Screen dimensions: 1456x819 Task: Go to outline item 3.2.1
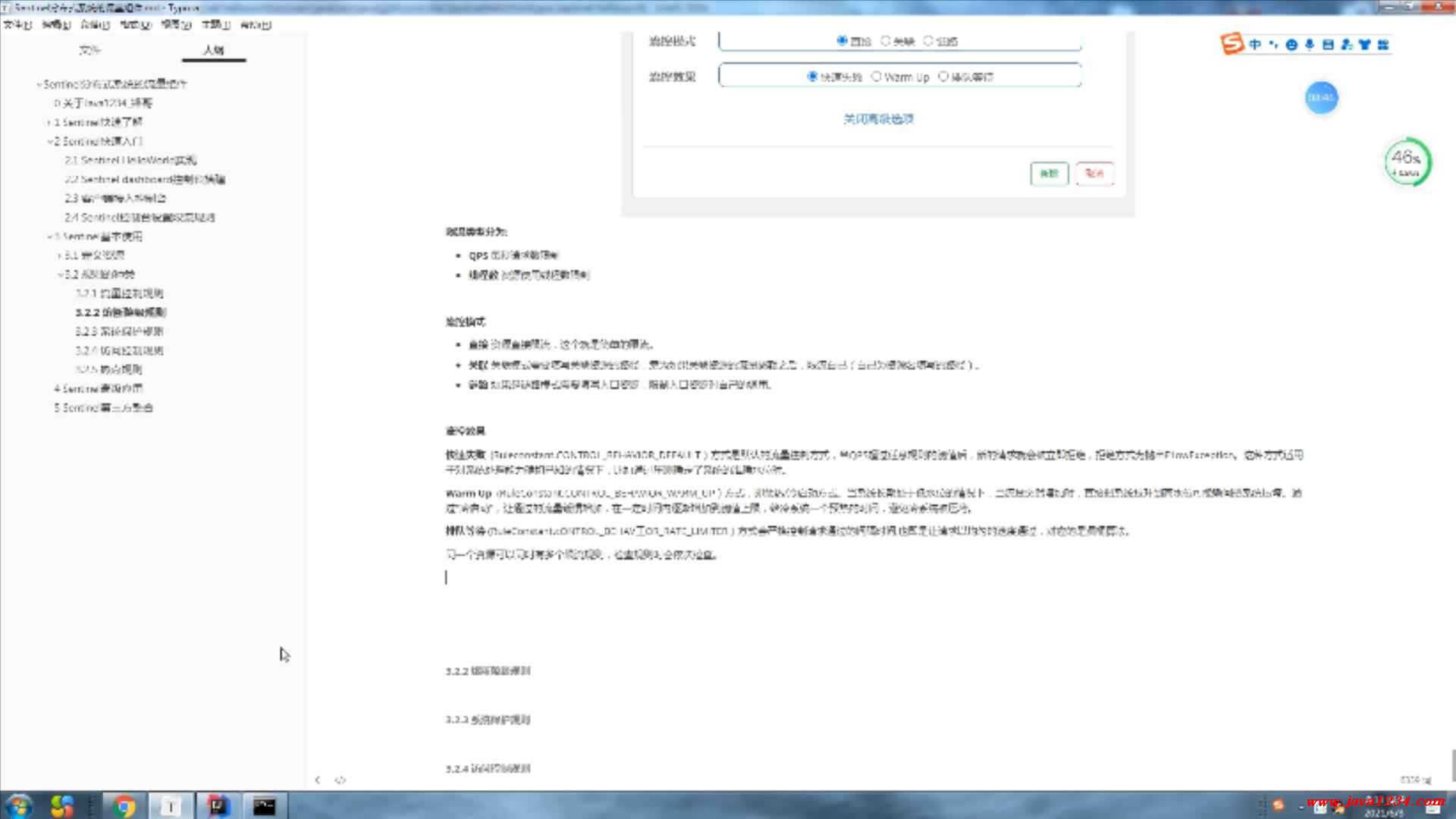pyautogui.click(x=119, y=293)
